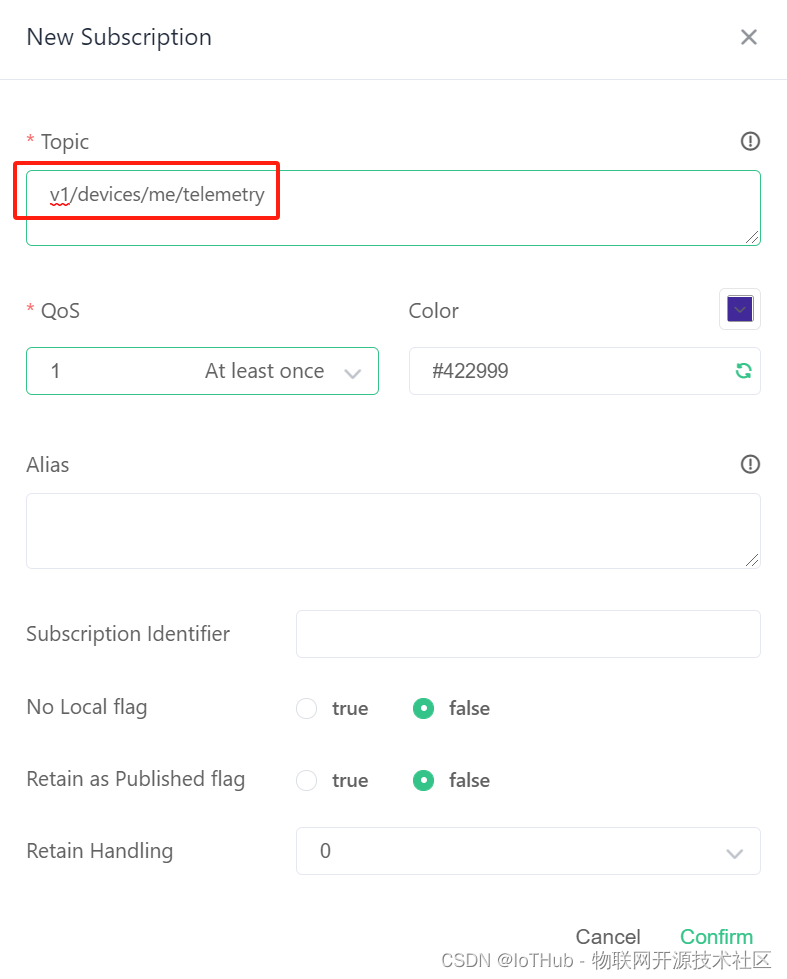Focus the Topic text field
This screenshot has width=787, height=979.
tap(394, 208)
